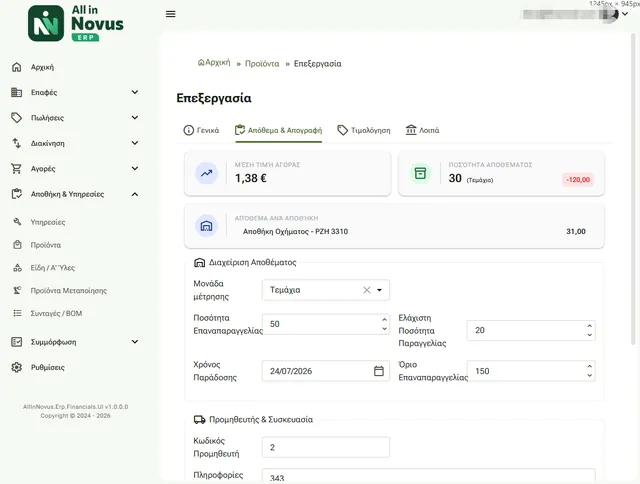Clear the Τεμάχια unit selection
This screenshot has height=484, width=640.
tap(367, 290)
